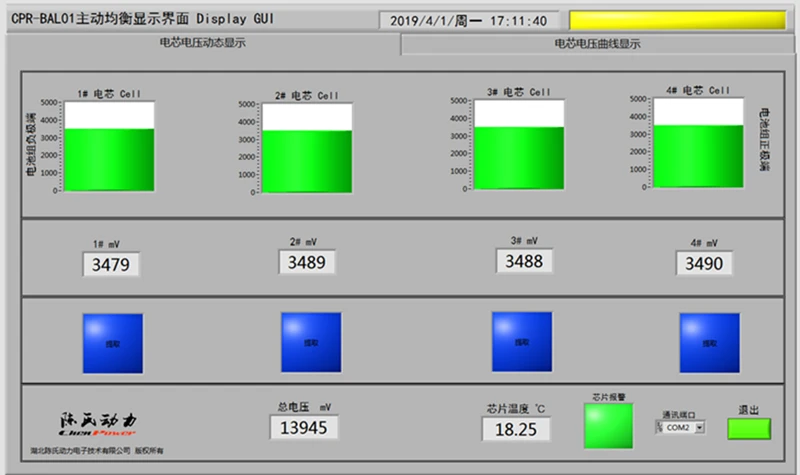800x475 pixels.
Task: Click the 芯片温度 field showing 18.25
Action: point(516,429)
